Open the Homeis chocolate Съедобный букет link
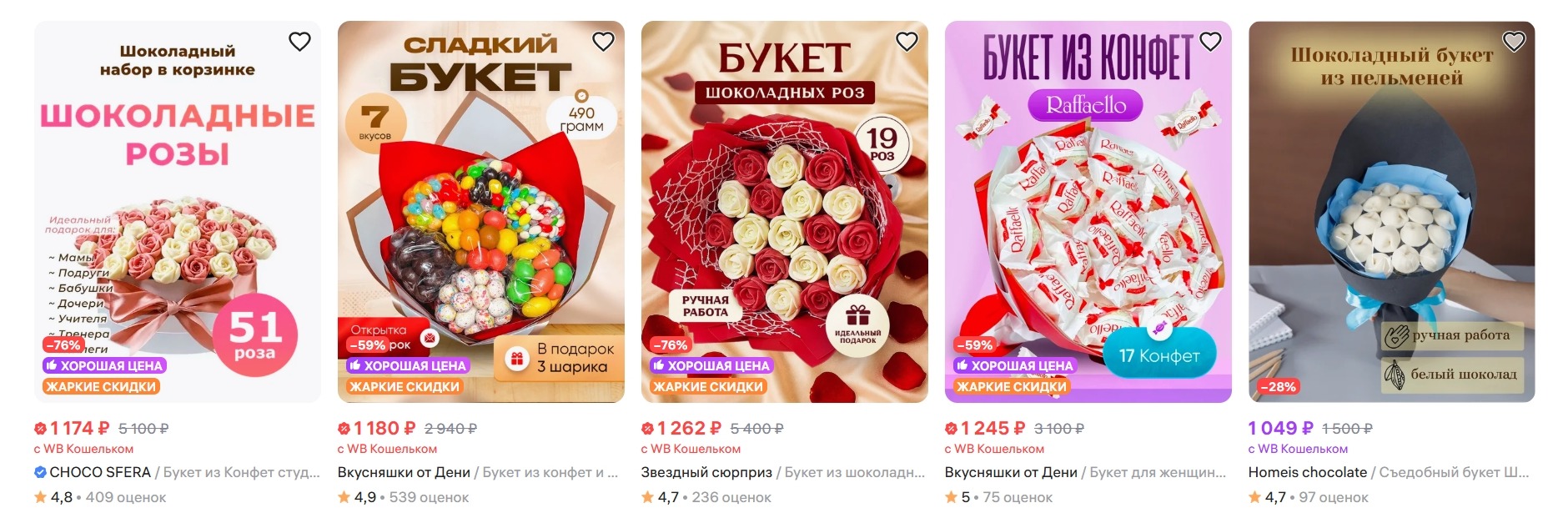 pyautogui.click(x=1389, y=472)
